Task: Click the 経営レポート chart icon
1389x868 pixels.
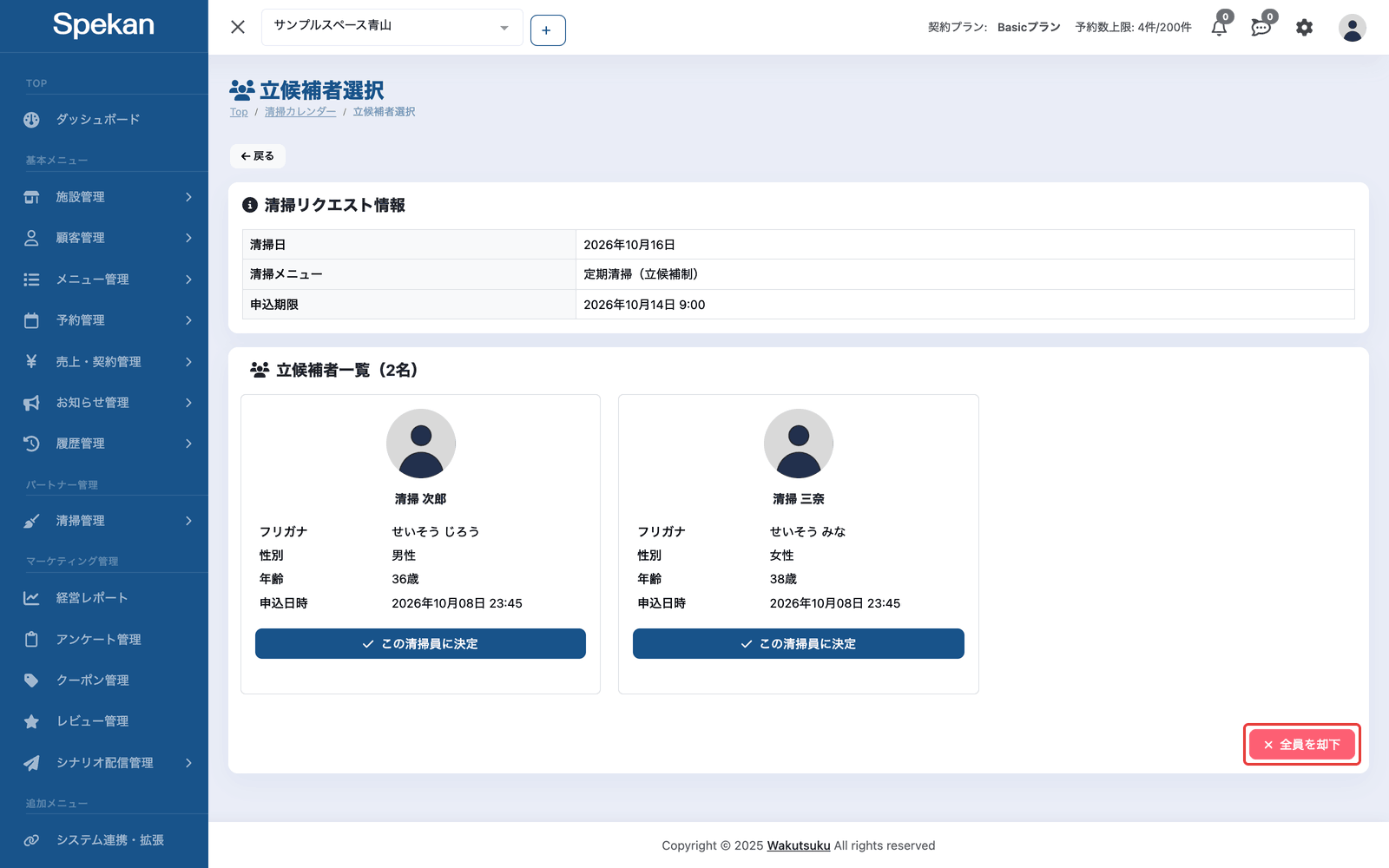Action: pos(31,598)
